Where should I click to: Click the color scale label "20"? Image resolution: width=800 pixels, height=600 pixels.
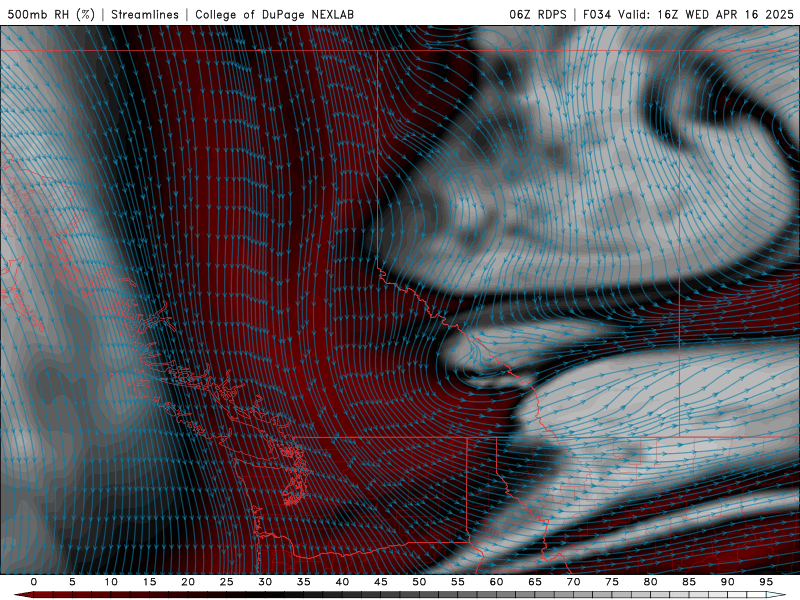pyautogui.click(x=188, y=582)
